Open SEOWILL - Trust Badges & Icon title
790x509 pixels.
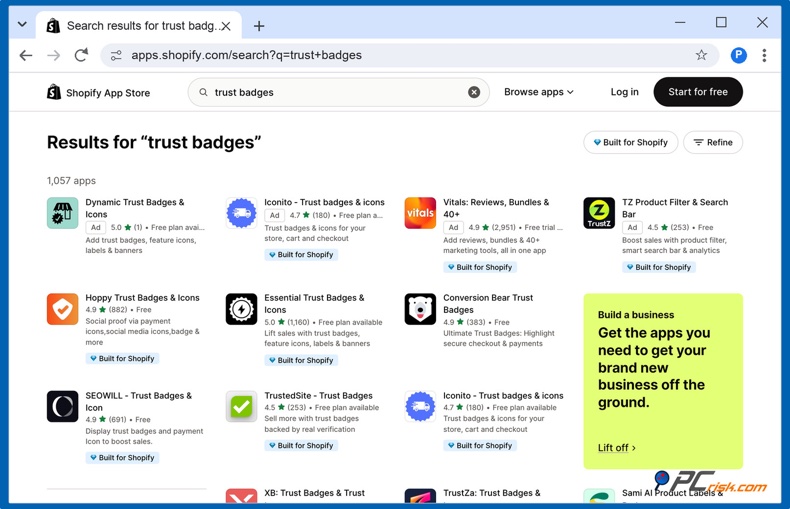click(138, 402)
